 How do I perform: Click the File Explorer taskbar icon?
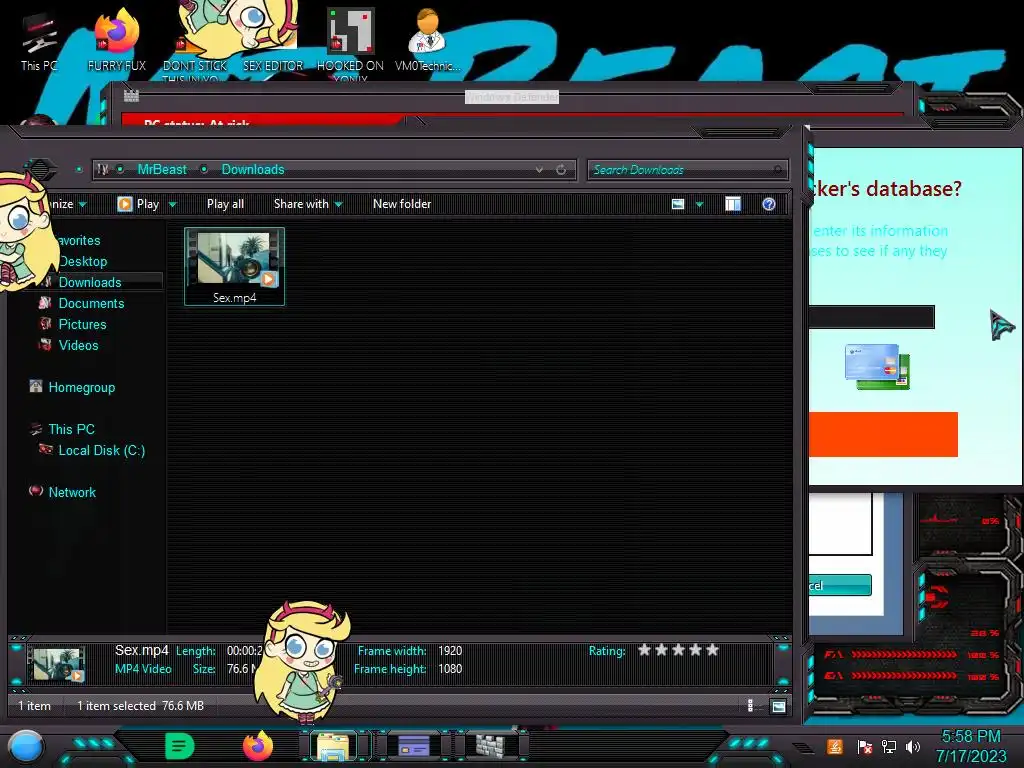coord(333,746)
